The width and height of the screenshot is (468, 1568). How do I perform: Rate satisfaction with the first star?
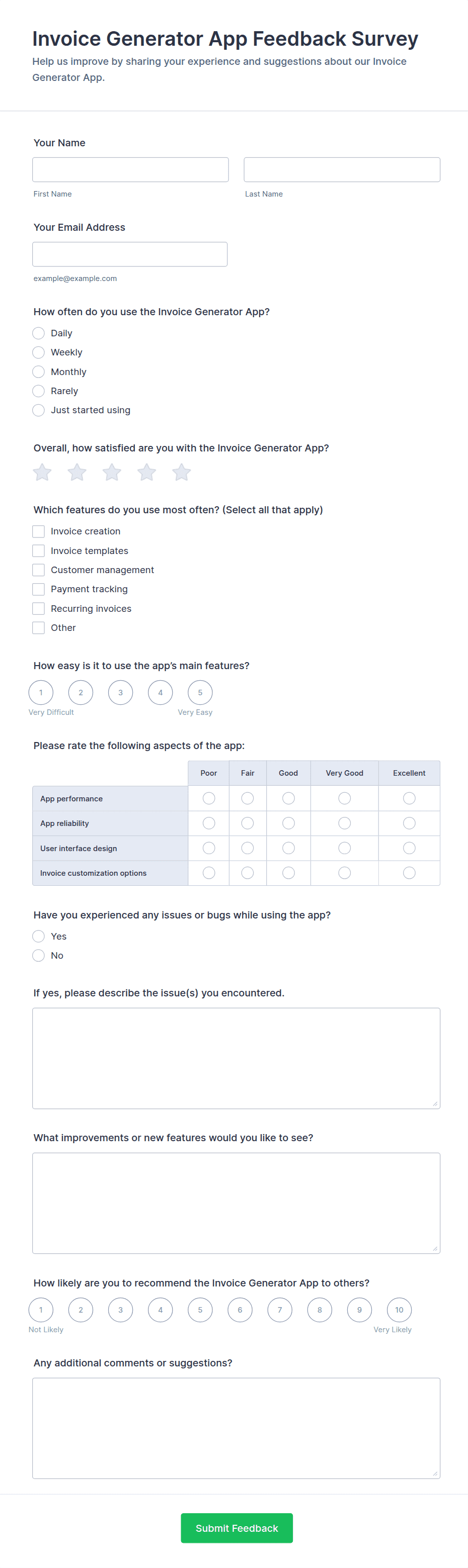[x=42, y=473]
